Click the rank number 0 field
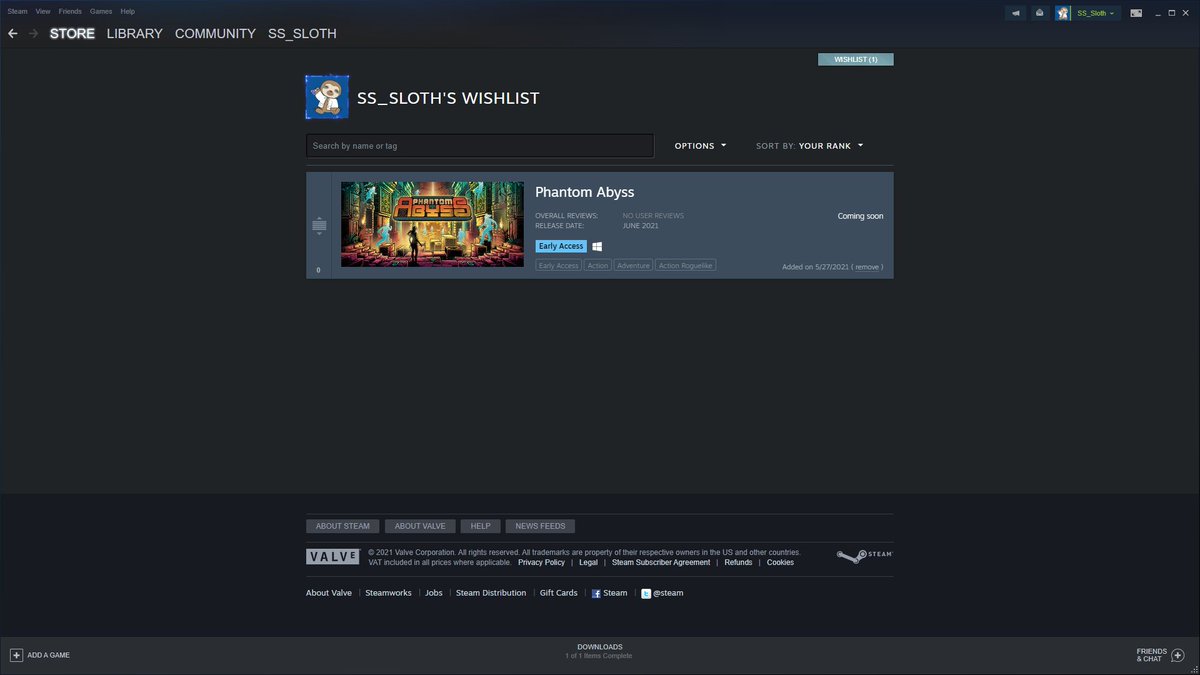 click(x=318, y=270)
